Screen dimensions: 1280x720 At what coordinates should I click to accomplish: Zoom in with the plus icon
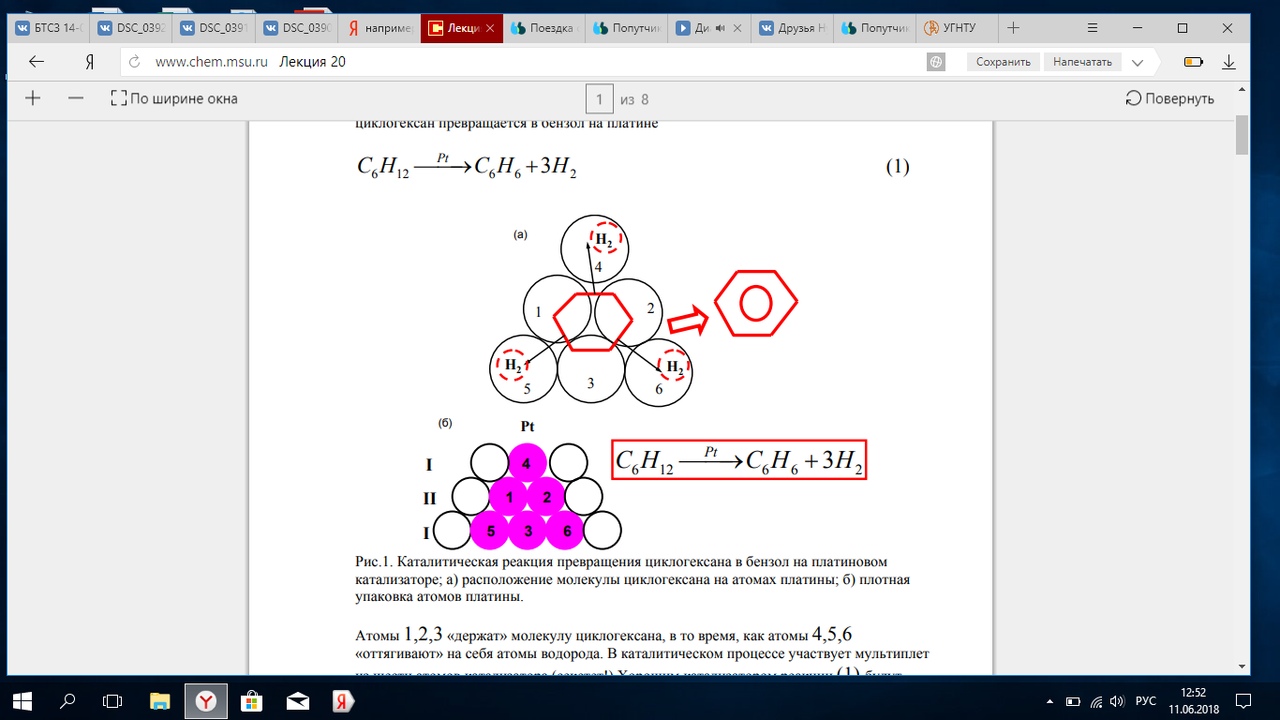click(33, 98)
